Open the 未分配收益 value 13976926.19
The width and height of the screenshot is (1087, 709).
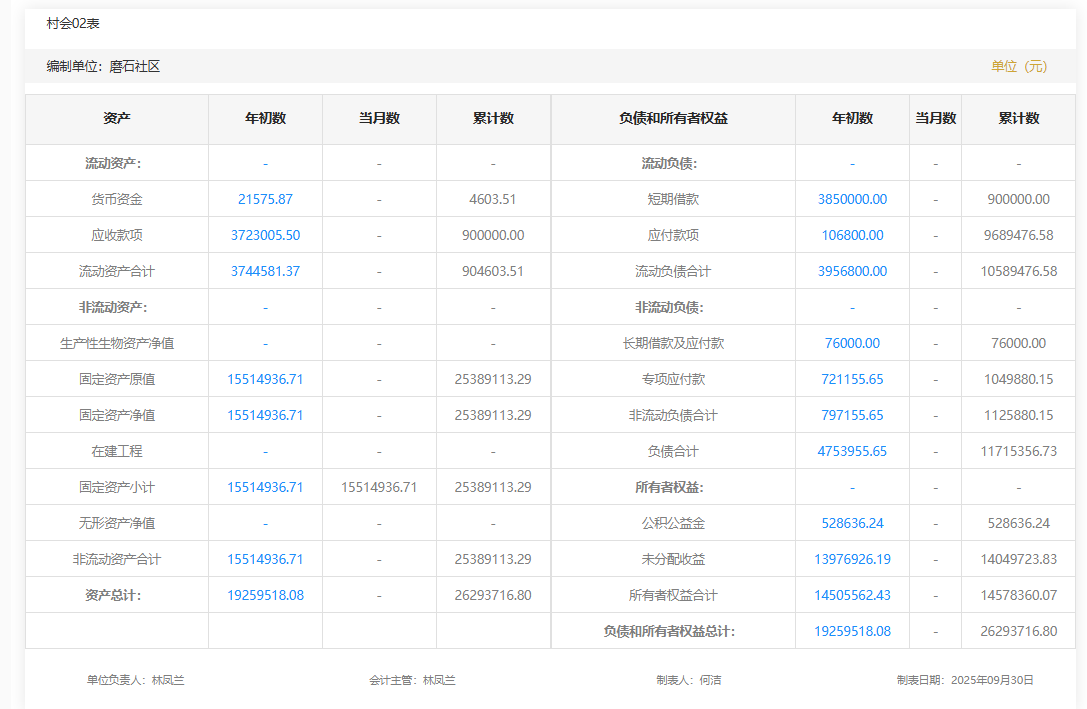tap(852, 559)
